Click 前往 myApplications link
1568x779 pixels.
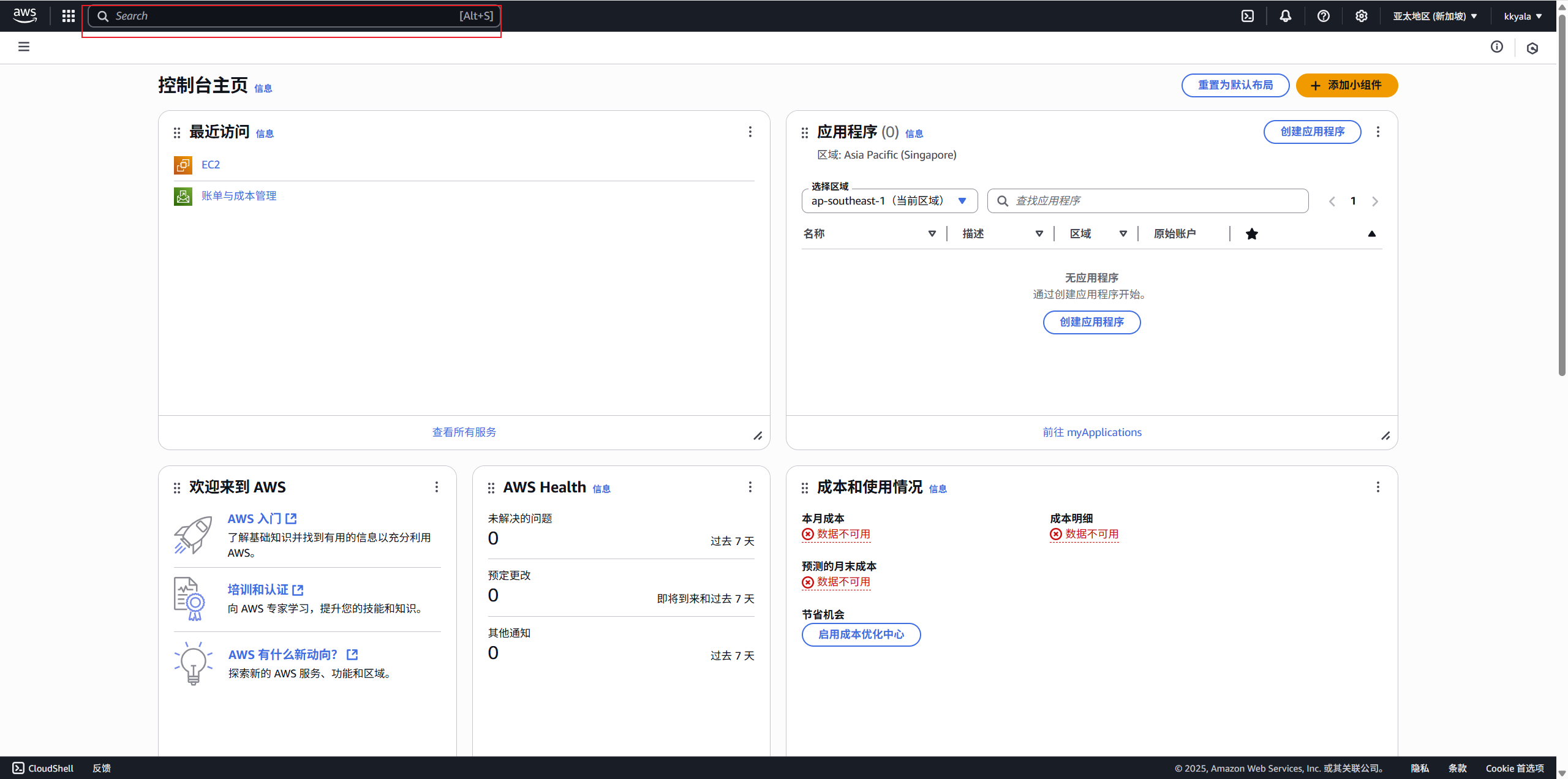[x=1092, y=432]
